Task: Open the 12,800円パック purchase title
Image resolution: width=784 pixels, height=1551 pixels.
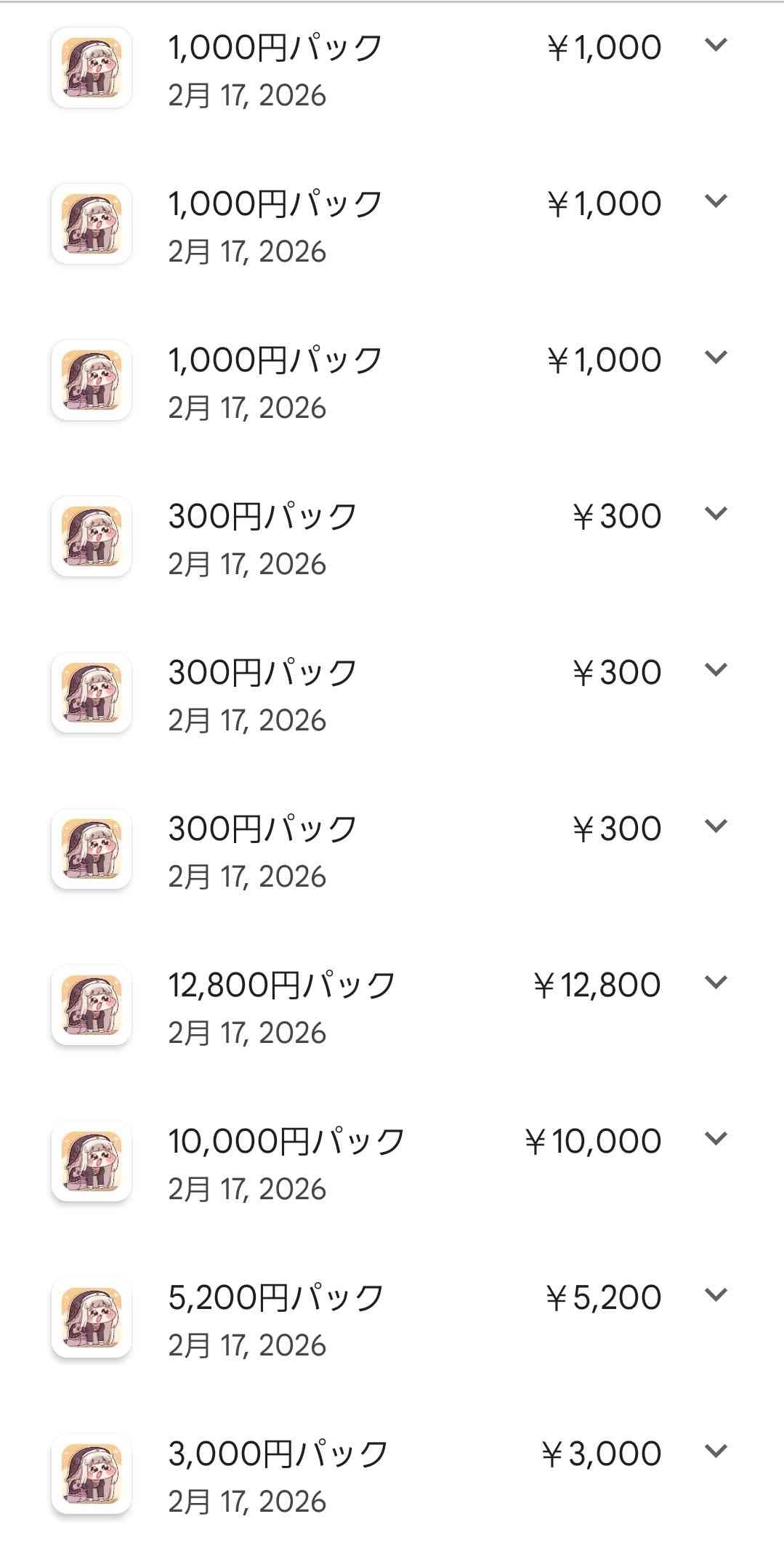Action: point(282,985)
